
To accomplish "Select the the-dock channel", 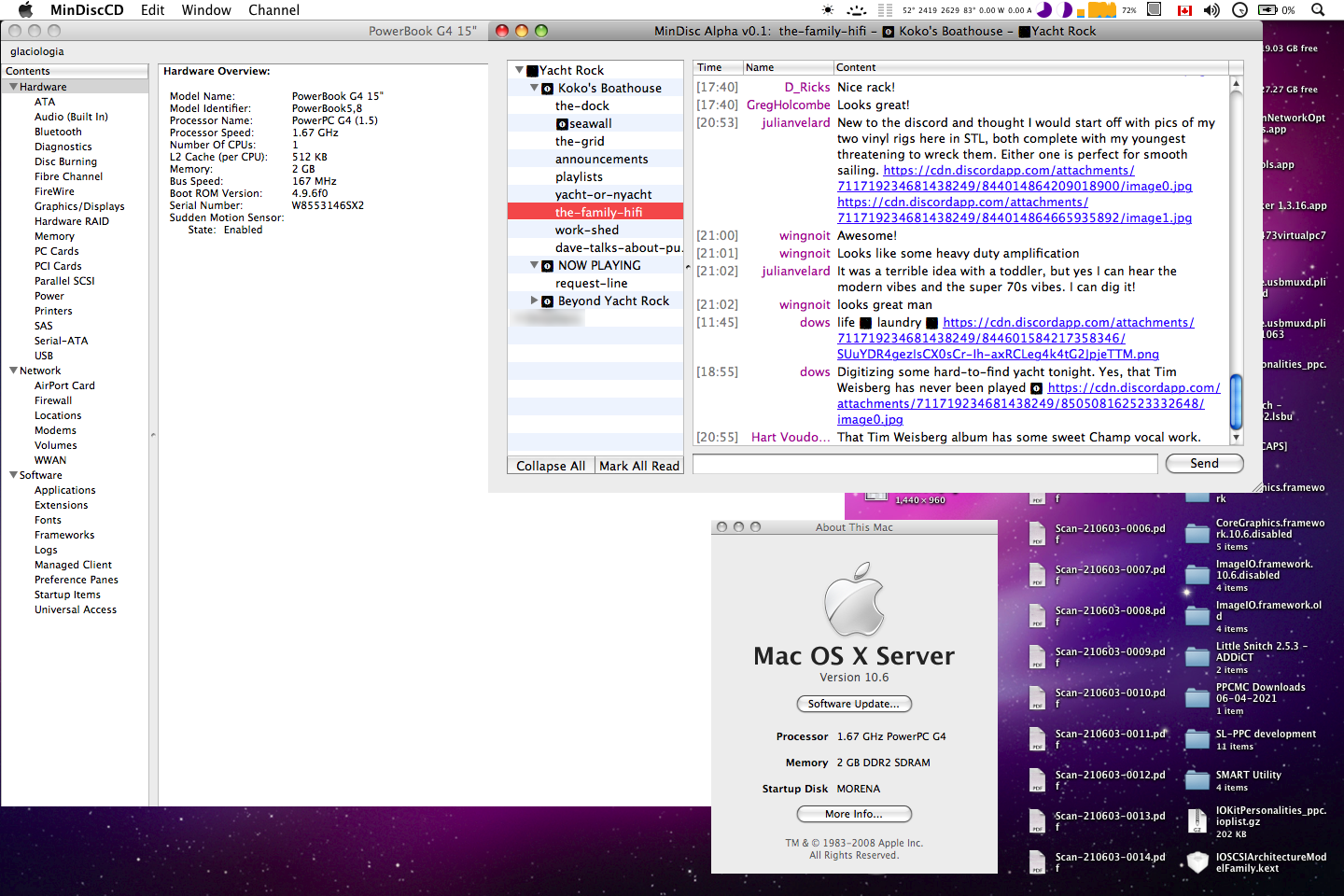I will coord(582,106).
